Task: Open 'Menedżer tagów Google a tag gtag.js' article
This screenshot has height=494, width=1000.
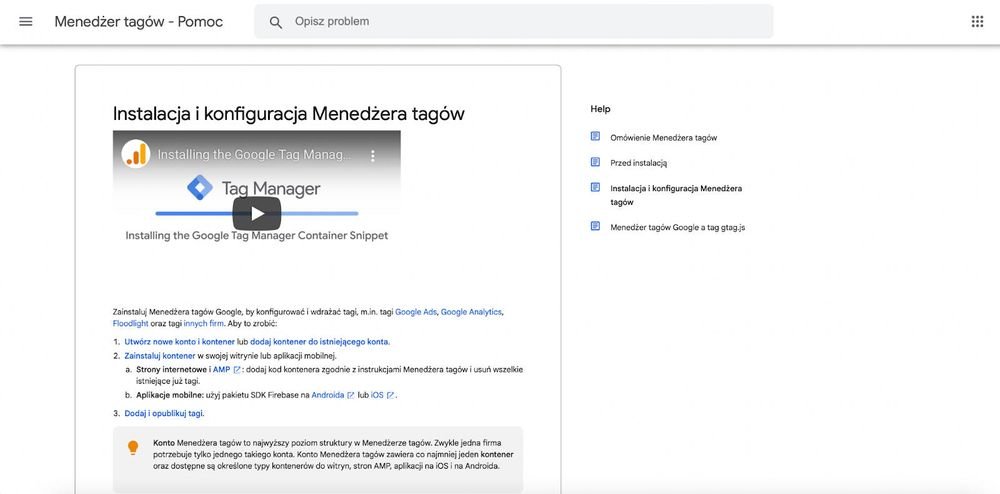Action: (677, 227)
